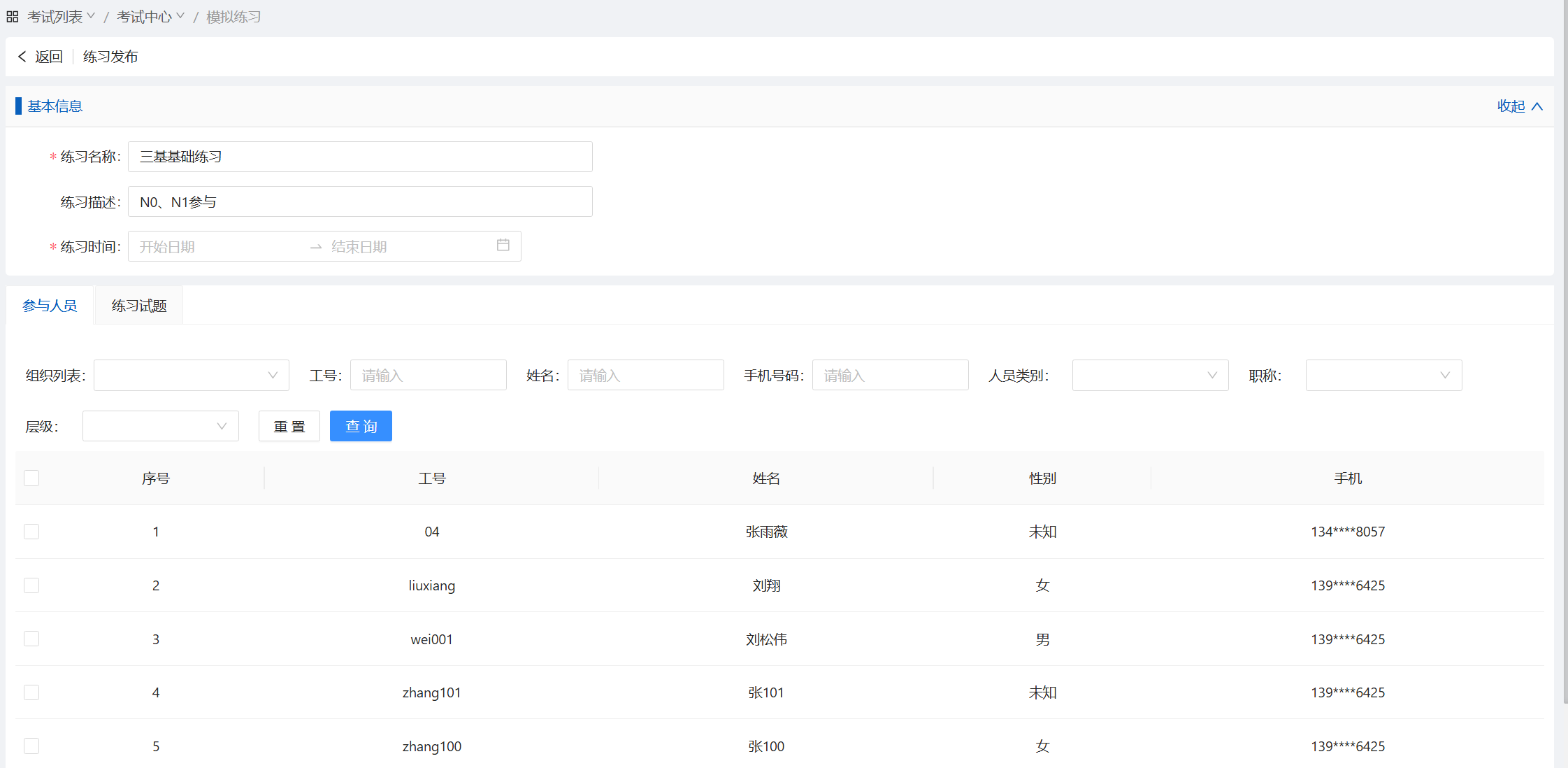This screenshot has height=768, width=1568.
Task: Toggle the select-all checkbox in table header
Action: pos(31,478)
